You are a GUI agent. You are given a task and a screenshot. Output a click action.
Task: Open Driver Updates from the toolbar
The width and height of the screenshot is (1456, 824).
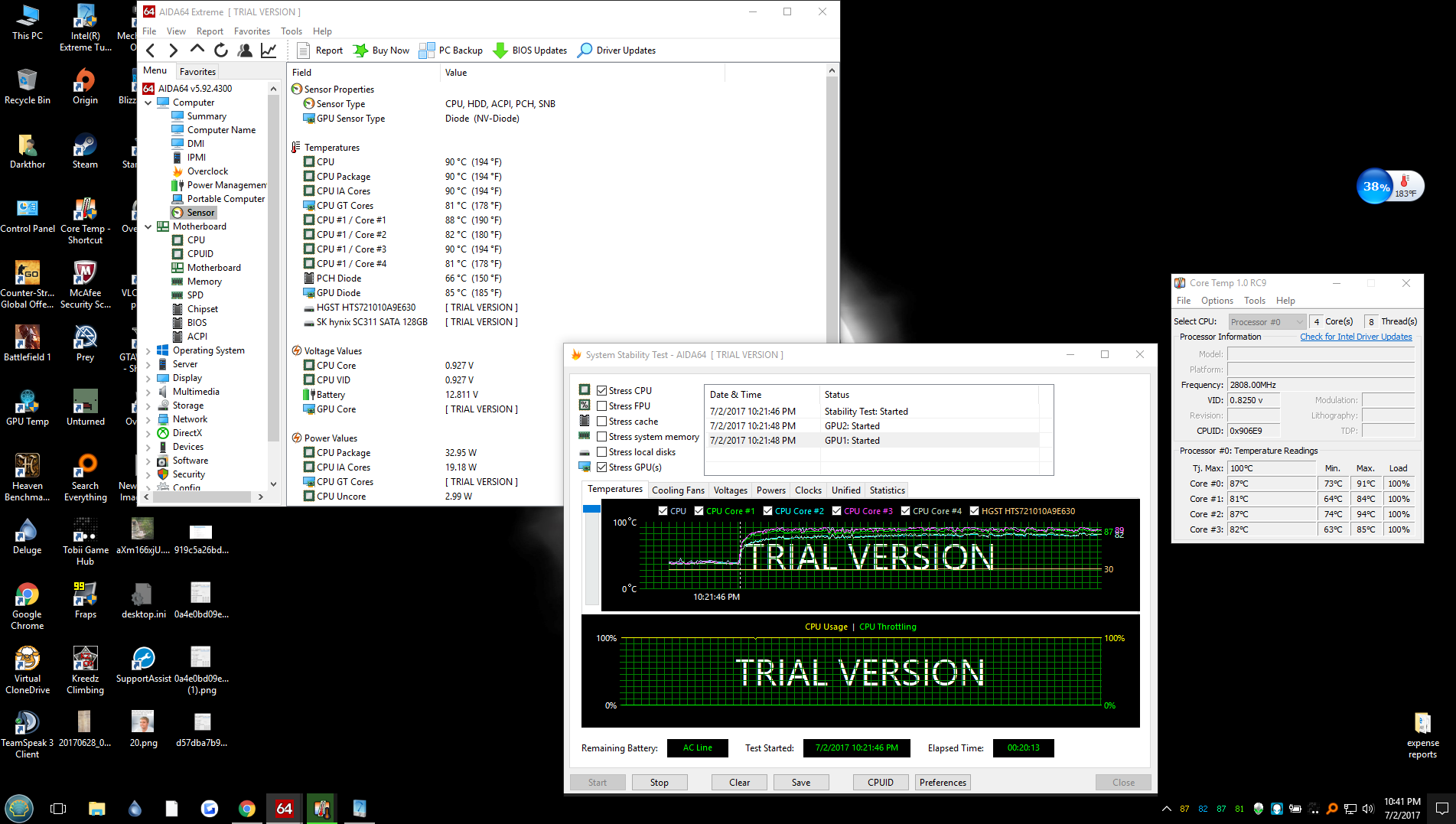click(617, 50)
